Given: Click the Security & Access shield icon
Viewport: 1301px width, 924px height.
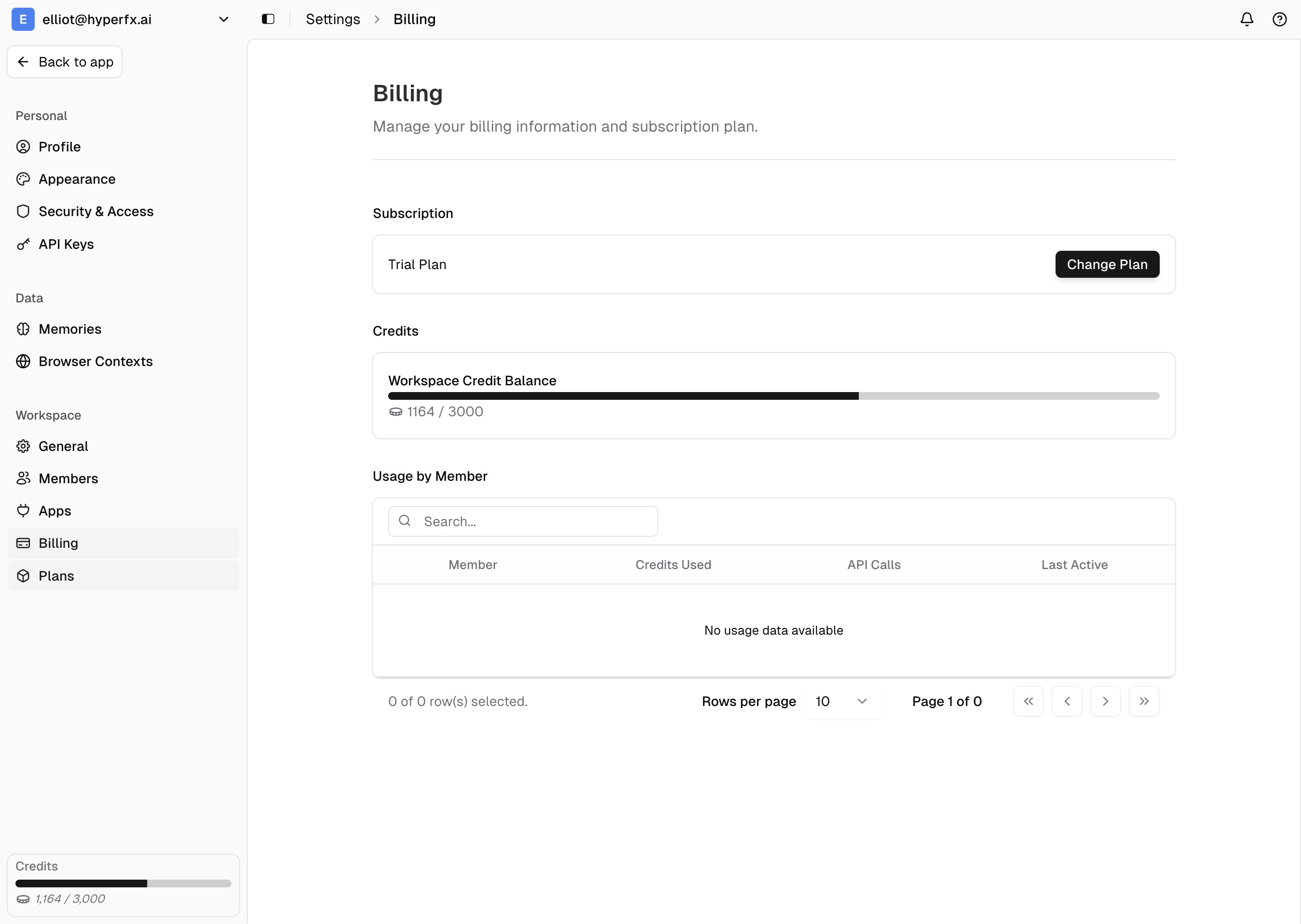Looking at the screenshot, I should [x=23, y=211].
